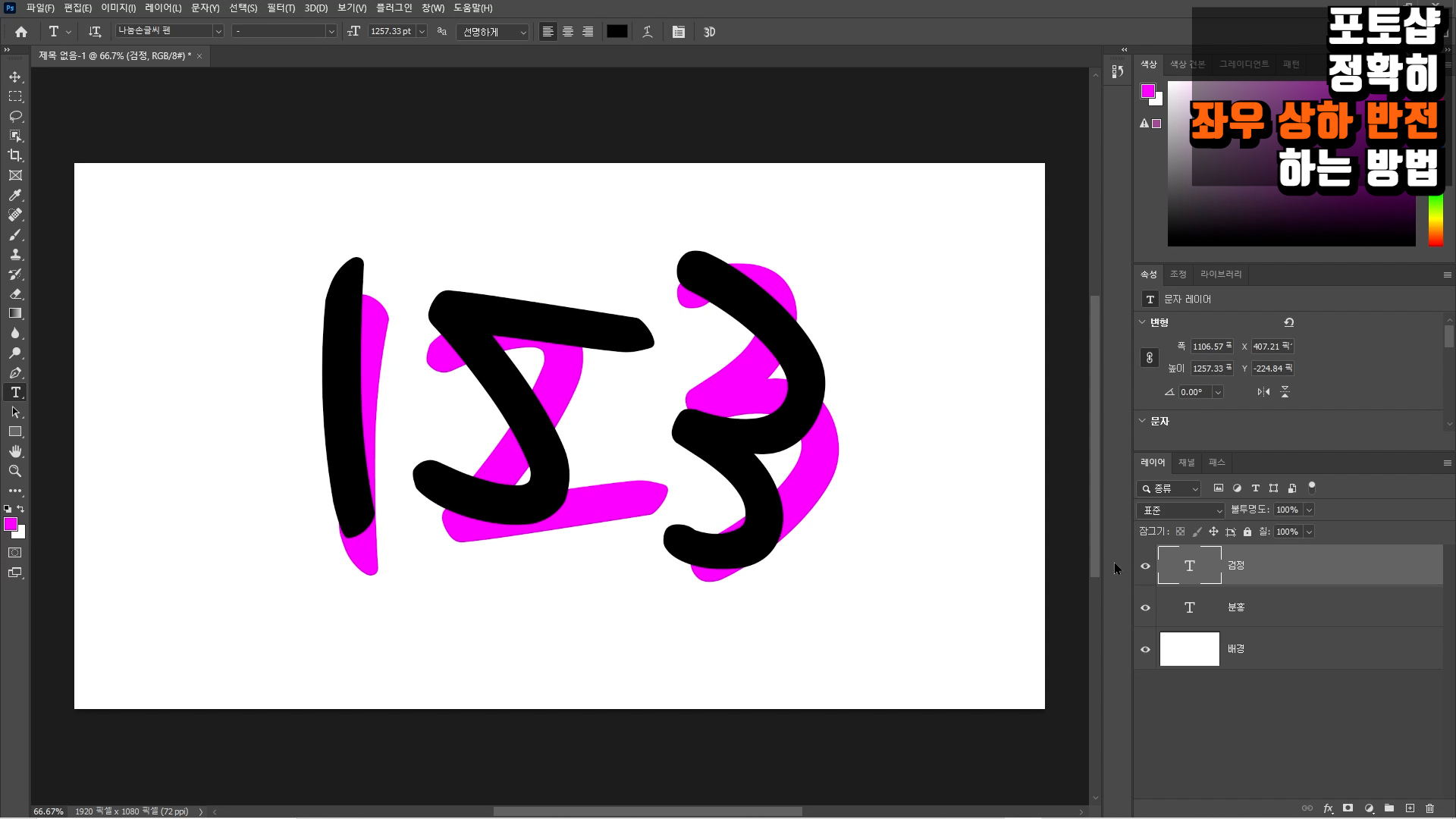Select the Zoom tool
The image size is (1456, 819).
(15, 471)
